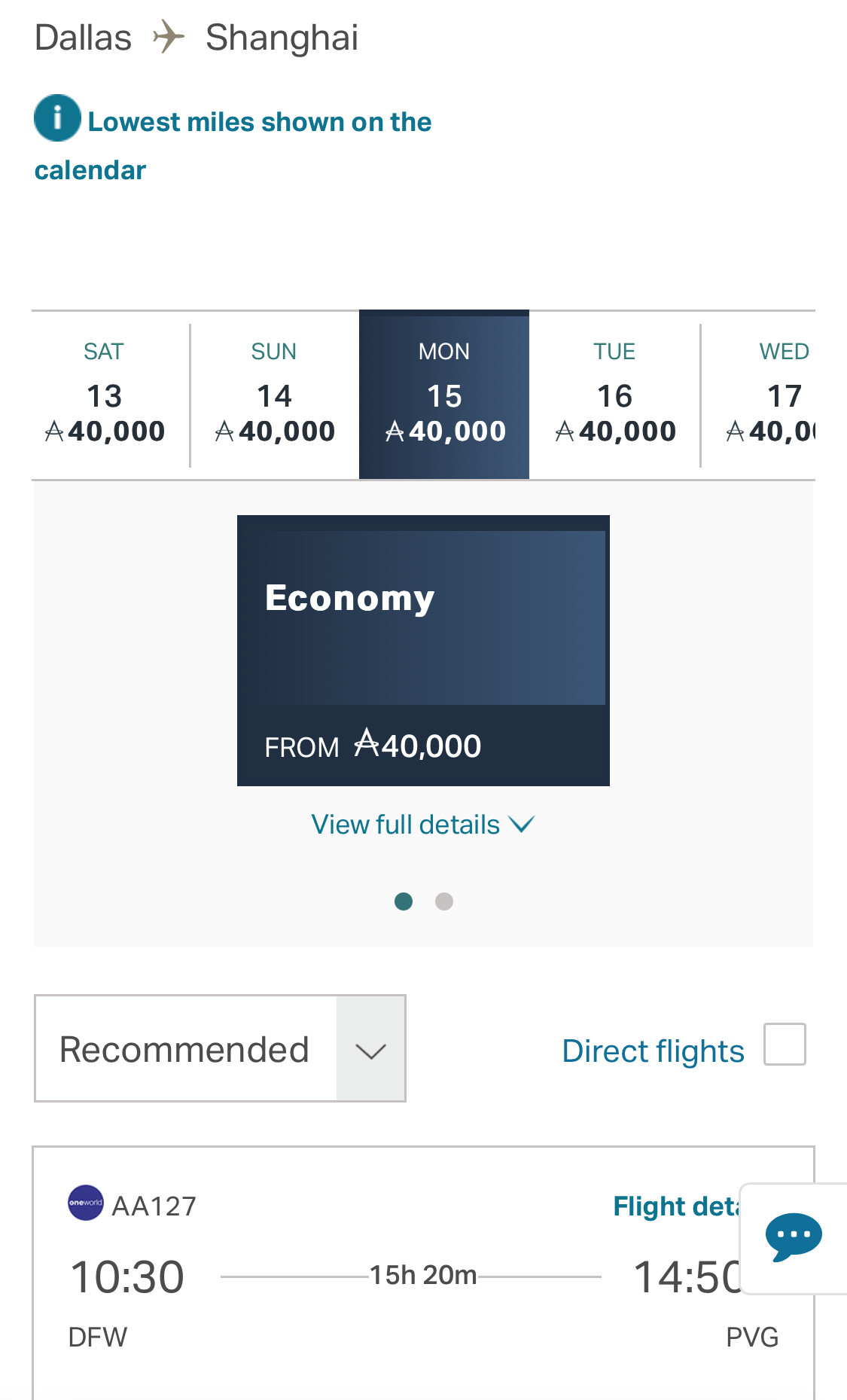Select the TUE 16 date tab
This screenshot has width=847, height=1400.
coord(614,395)
